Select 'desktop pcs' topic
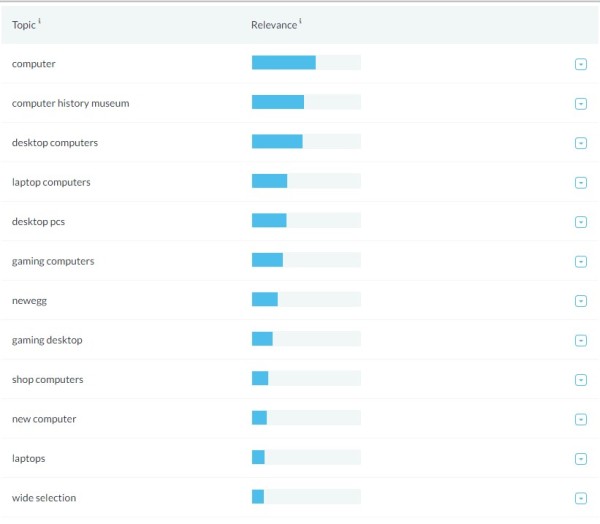The width and height of the screenshot is (600, 524). [38, 222]
